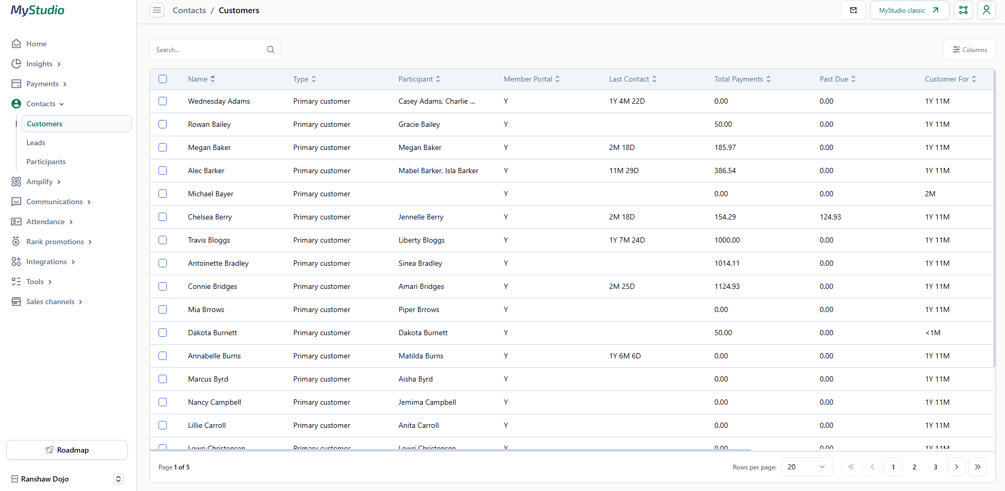1005x491 pixels.
Task: Click the Tools icon in sidebar
Action: click(16, 281)
